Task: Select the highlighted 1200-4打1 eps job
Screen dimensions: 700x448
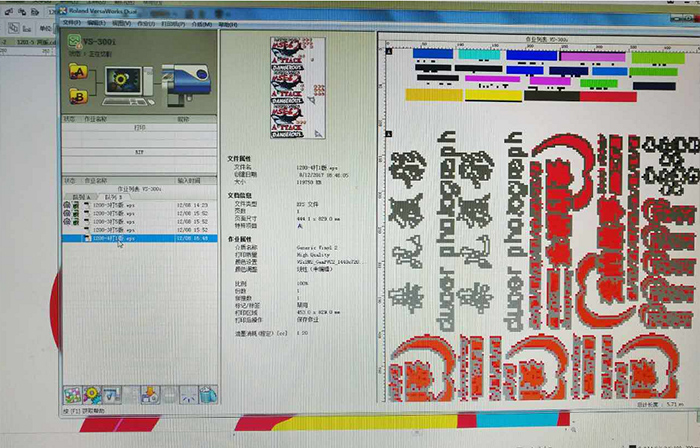Action: [x=139, y=238]
